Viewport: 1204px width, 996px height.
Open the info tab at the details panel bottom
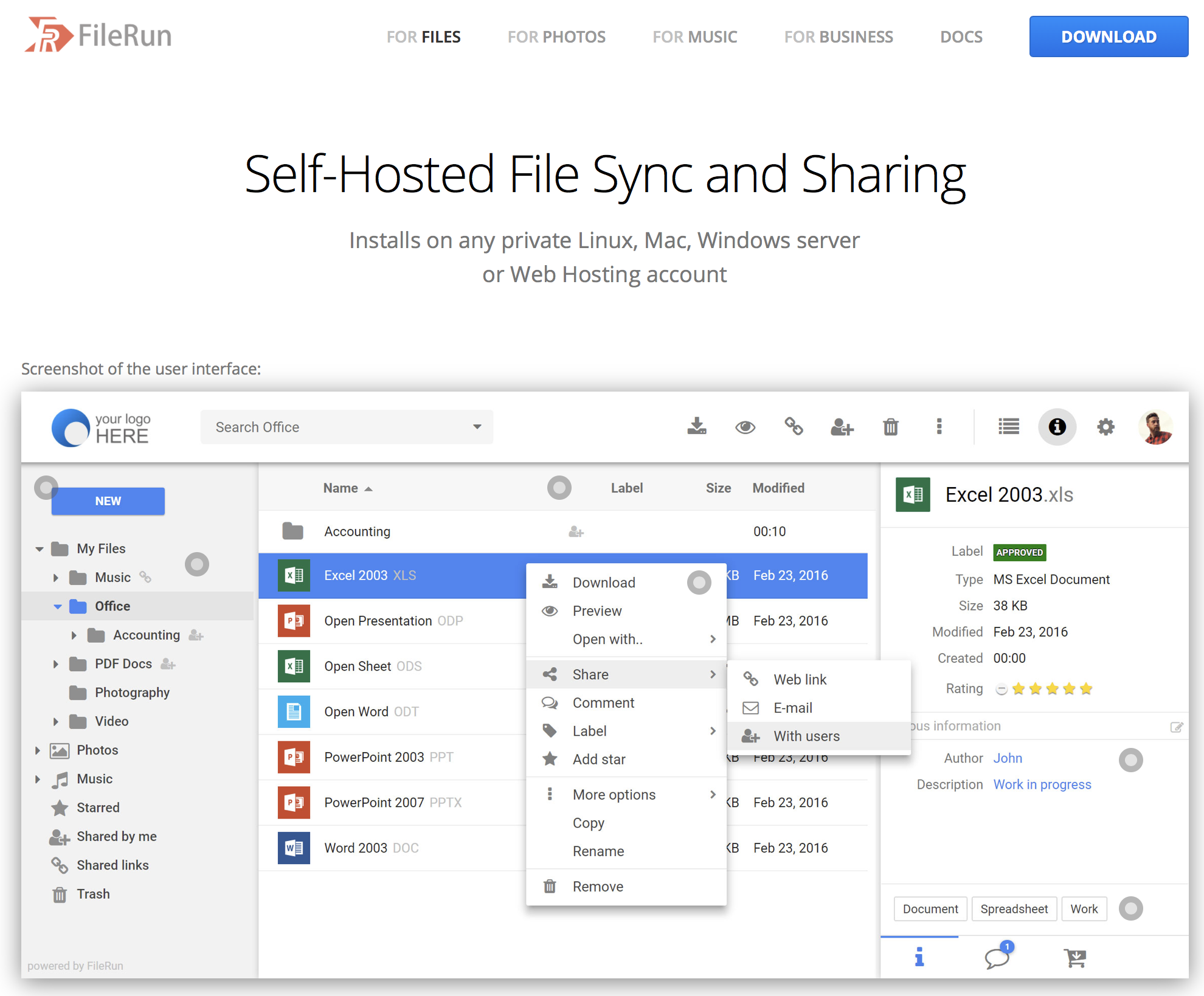pos(919,957)
